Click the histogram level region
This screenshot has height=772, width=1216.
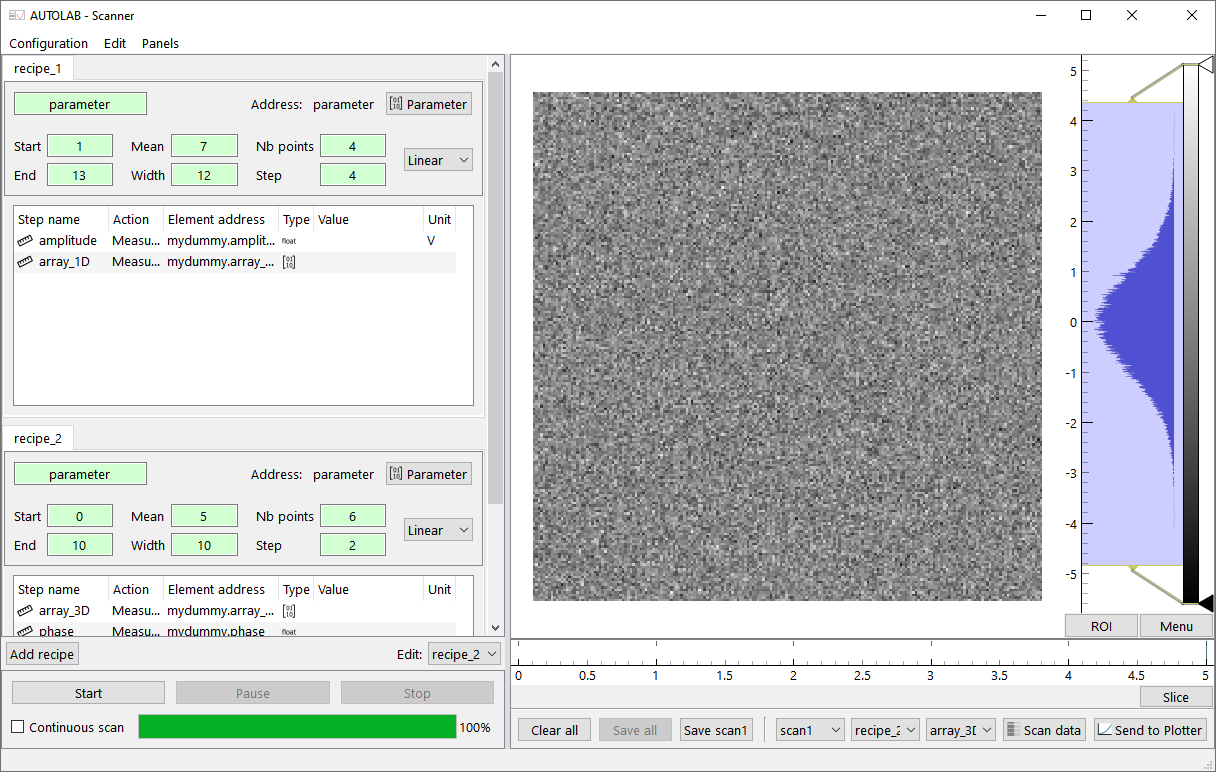coord(1132,334)
